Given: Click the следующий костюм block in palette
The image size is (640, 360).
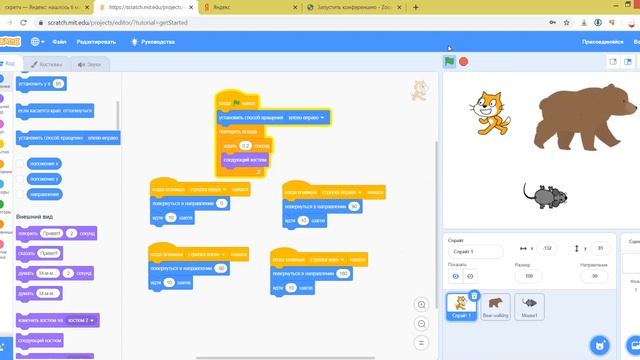Looking at the screenshot, I should [x=40, y=340].
